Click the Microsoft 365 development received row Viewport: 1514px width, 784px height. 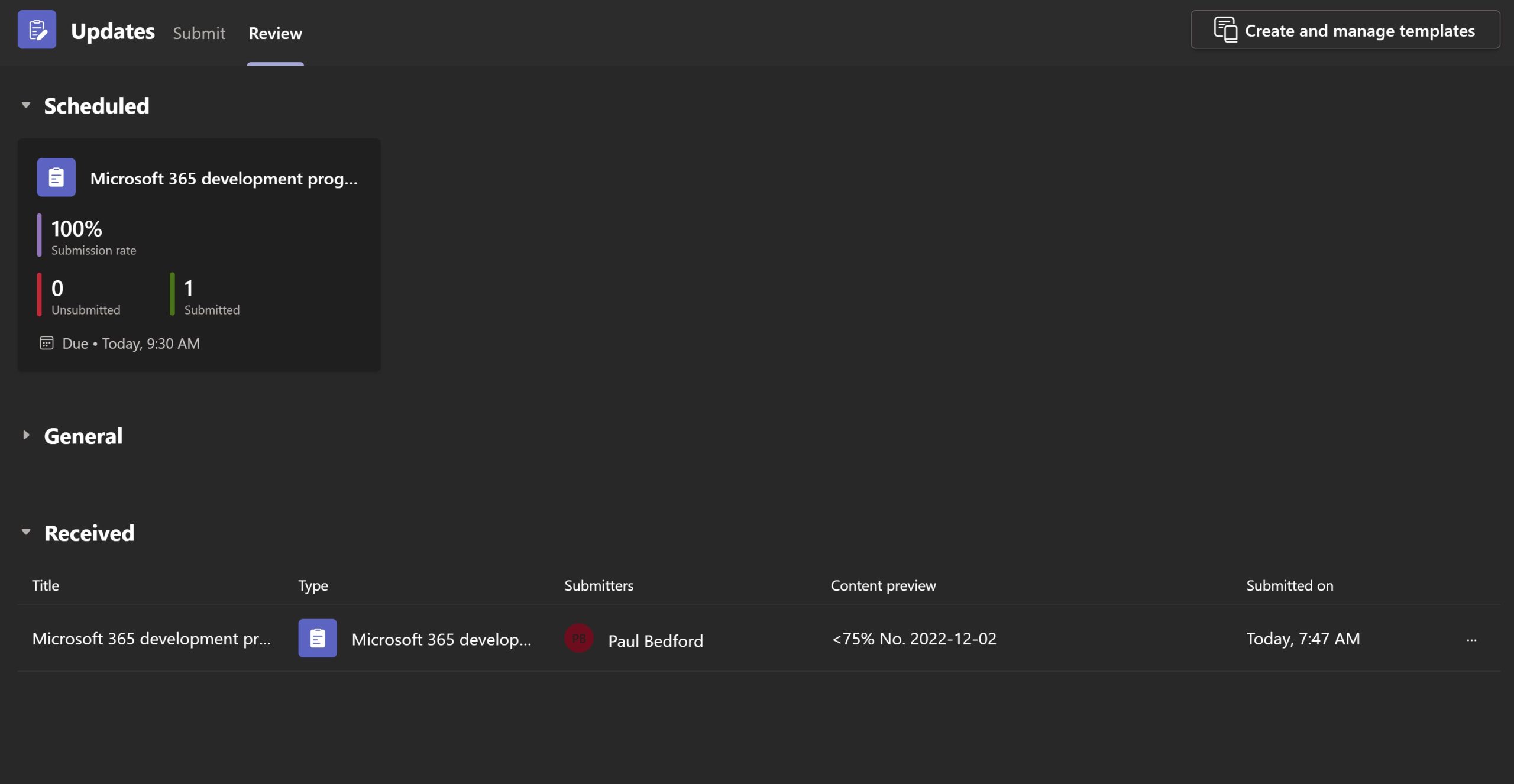(757, 638)
